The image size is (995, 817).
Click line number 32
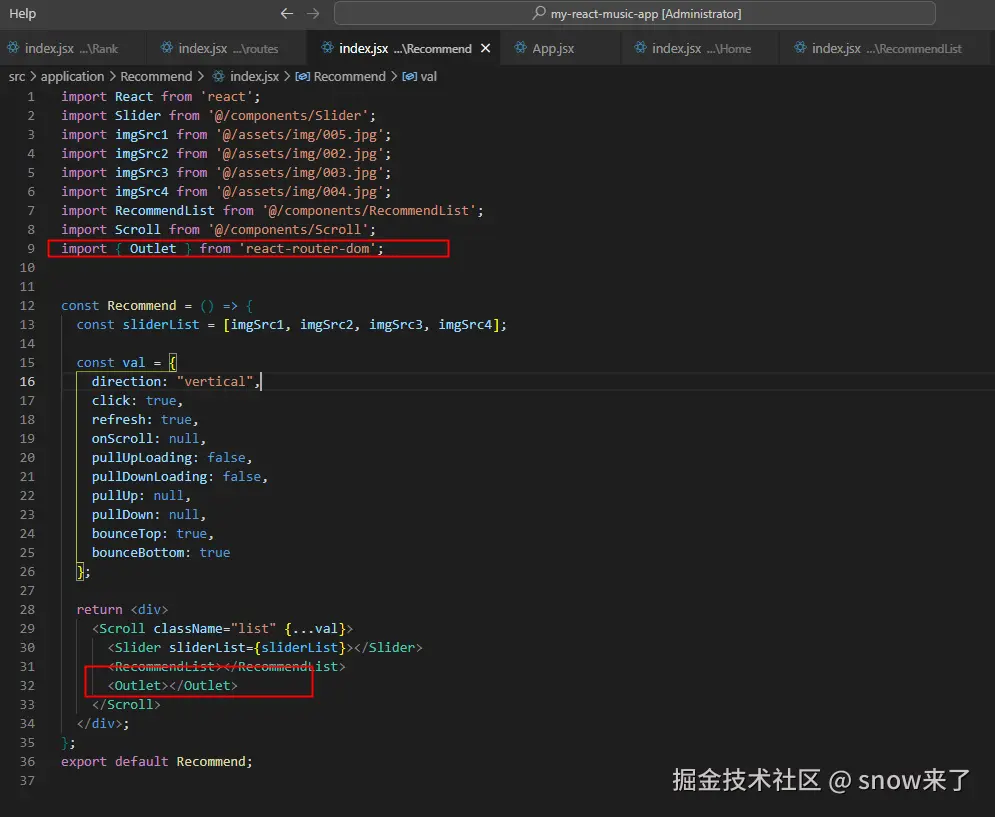click(x=27, y=686)
